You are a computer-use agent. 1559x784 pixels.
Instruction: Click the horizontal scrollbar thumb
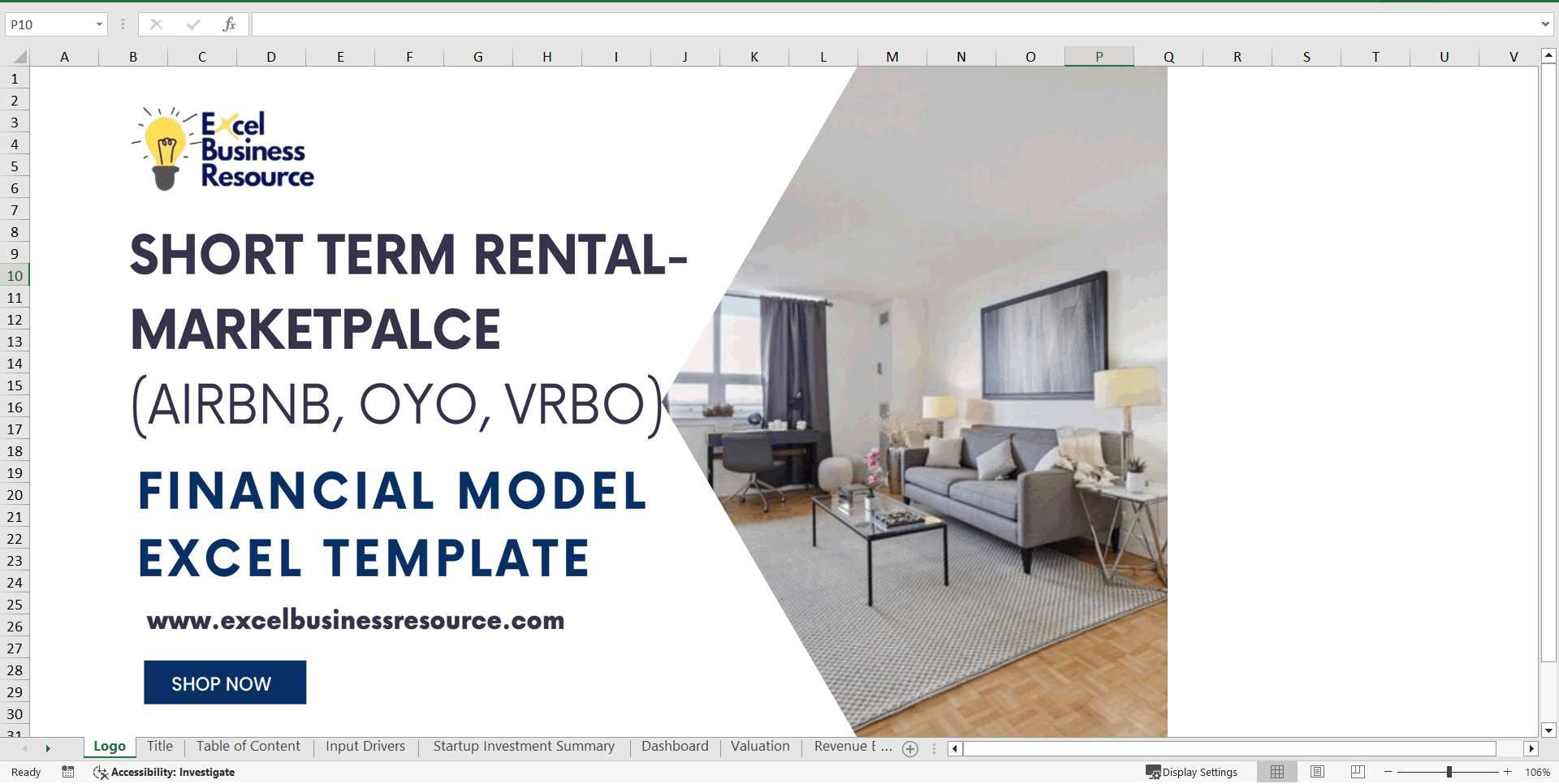(x=1229, y=748)
